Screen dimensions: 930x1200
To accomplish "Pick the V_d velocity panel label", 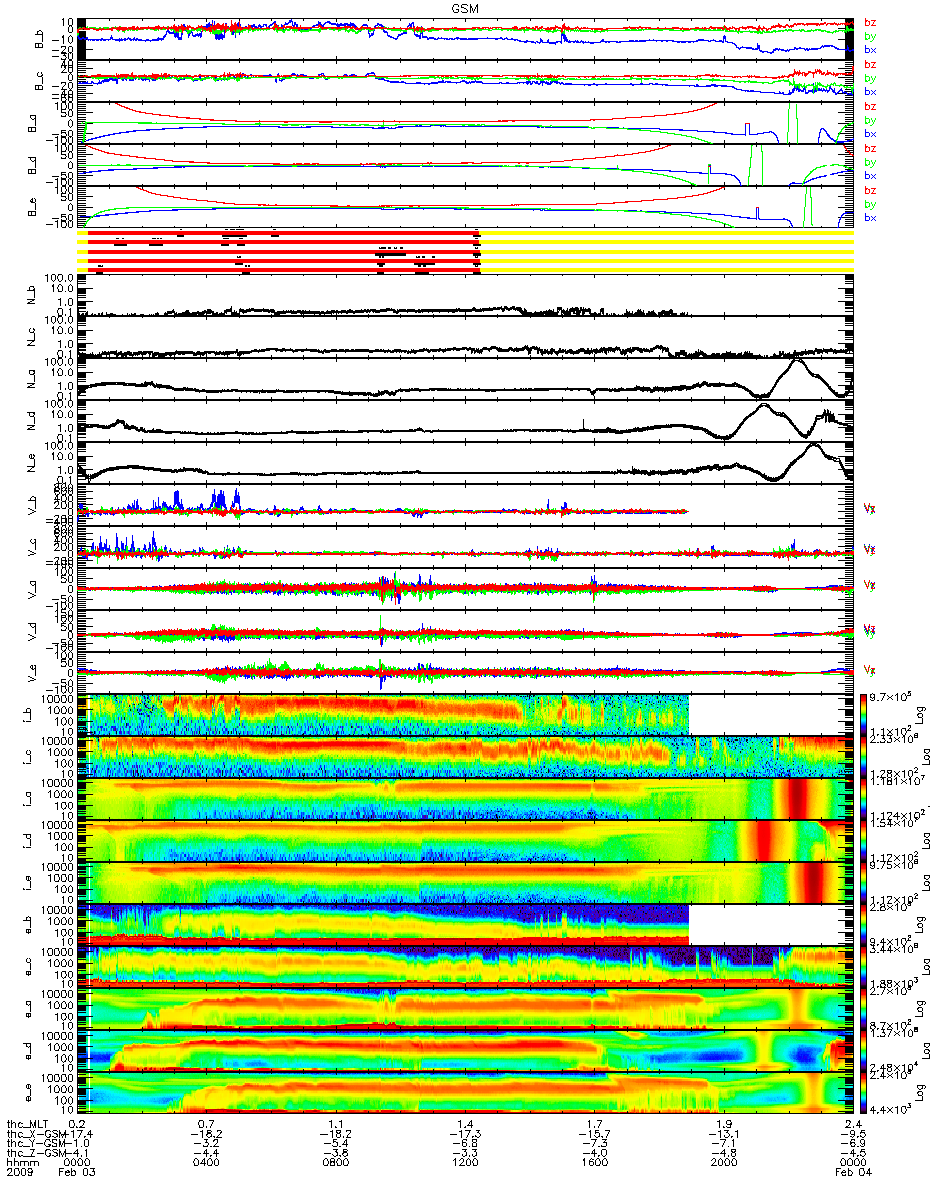I will coord(33,633).
